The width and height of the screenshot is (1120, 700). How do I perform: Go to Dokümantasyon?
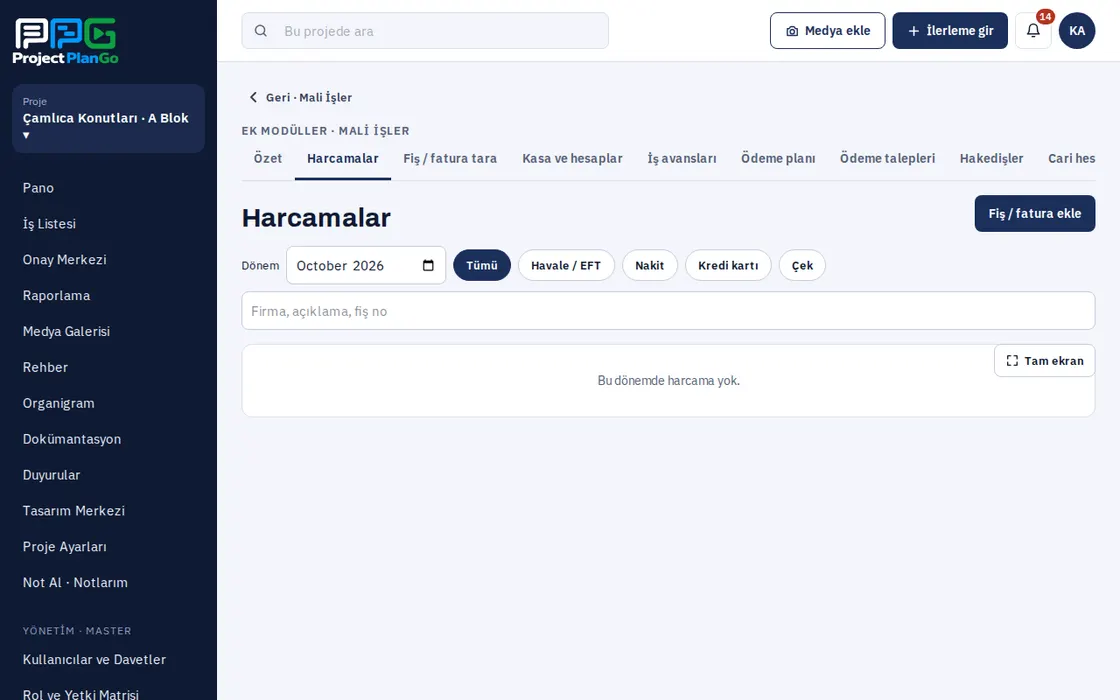pos(109,439)
